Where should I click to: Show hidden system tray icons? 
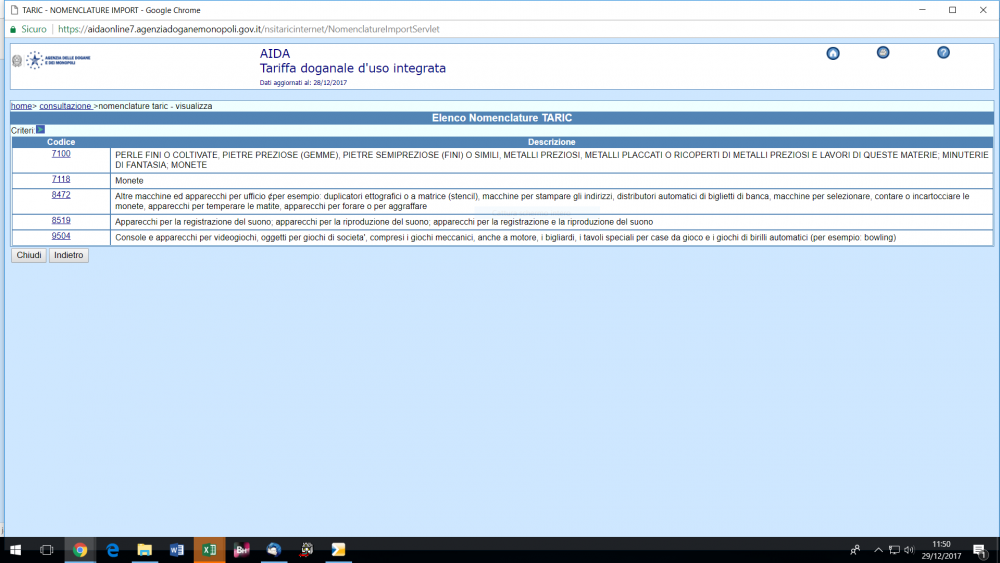(878, 550)
